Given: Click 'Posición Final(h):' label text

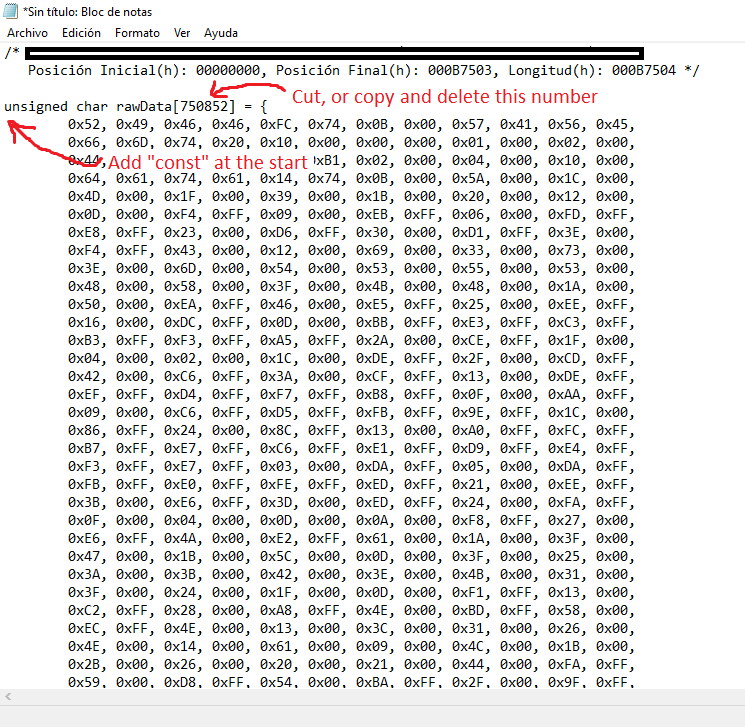Looking at the screenshot, I should click(348, 70).
